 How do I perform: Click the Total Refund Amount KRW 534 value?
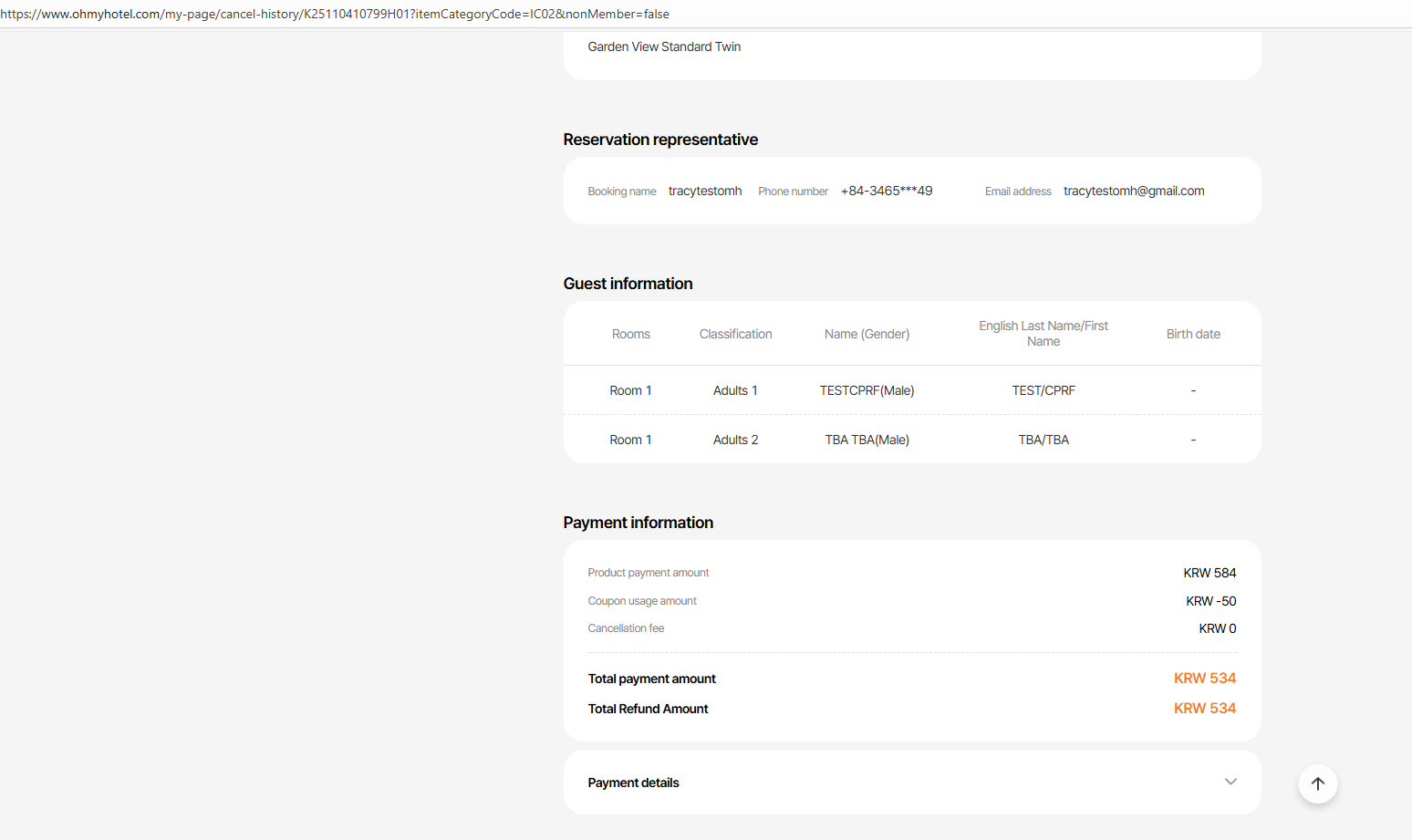point(1204,709)
